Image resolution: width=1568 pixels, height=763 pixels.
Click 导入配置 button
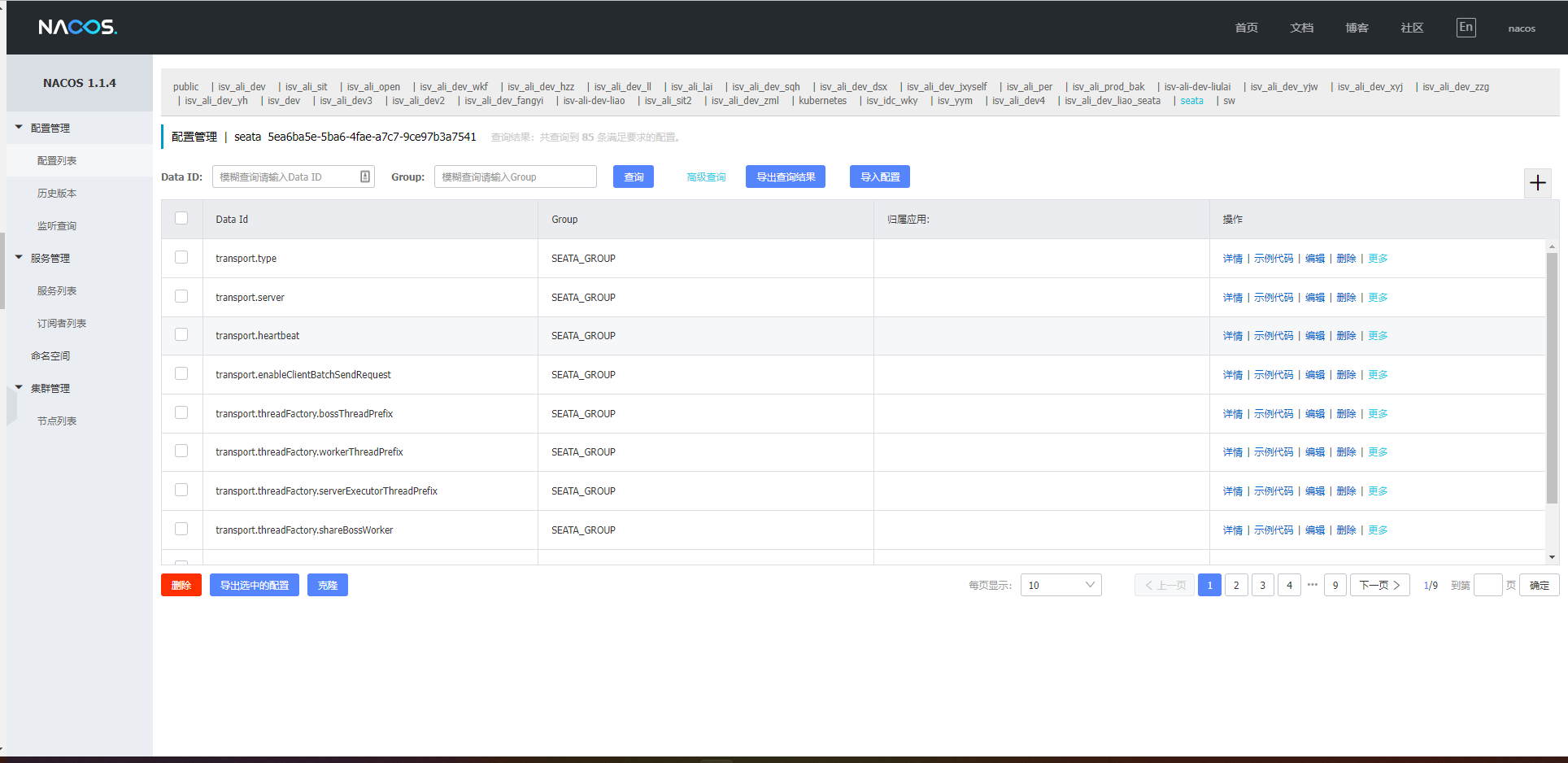pyautogui.click(x=880, y=177)
